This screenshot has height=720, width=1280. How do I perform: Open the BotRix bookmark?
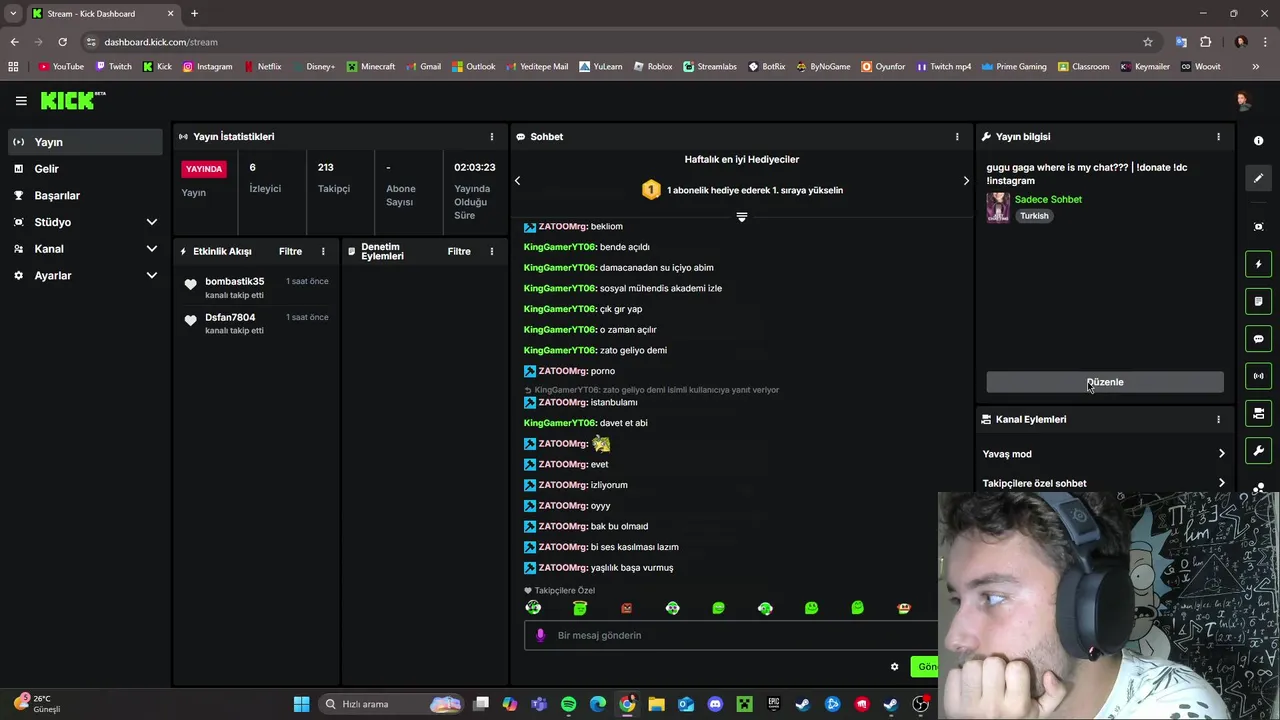pyautogui.click(x=767, y=67)
